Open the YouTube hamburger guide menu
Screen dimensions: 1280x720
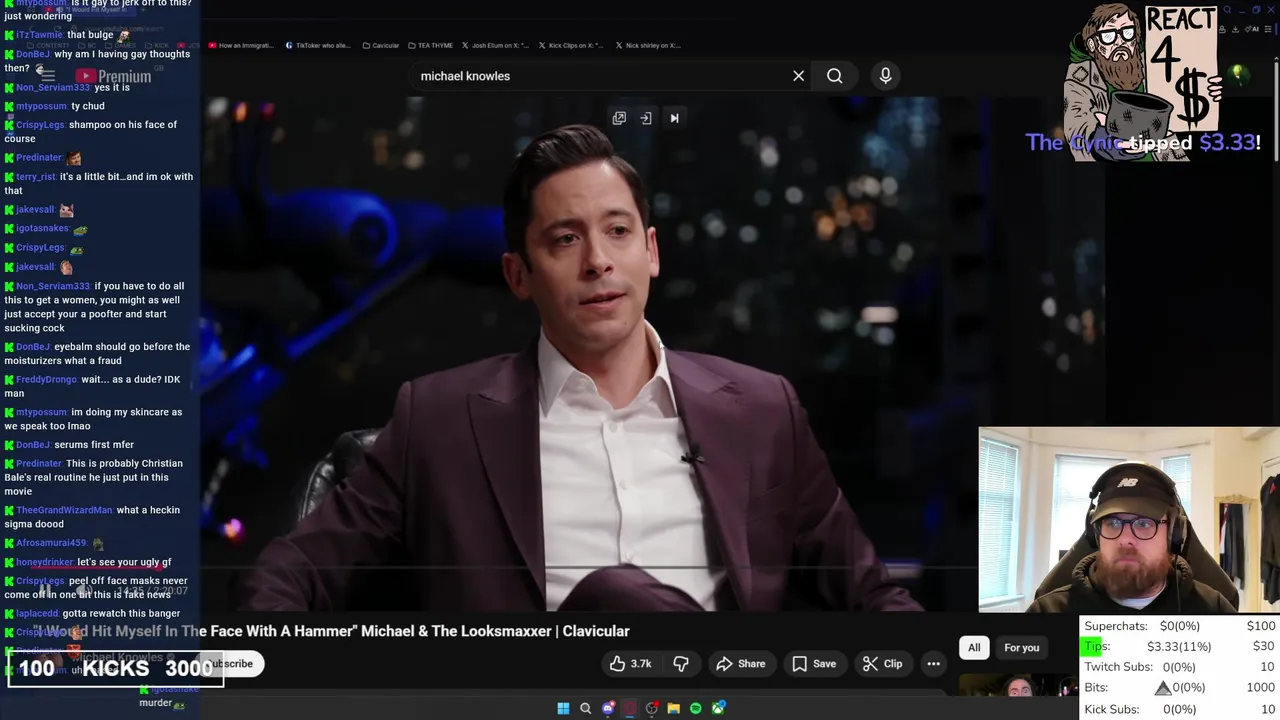pos(47,76)
